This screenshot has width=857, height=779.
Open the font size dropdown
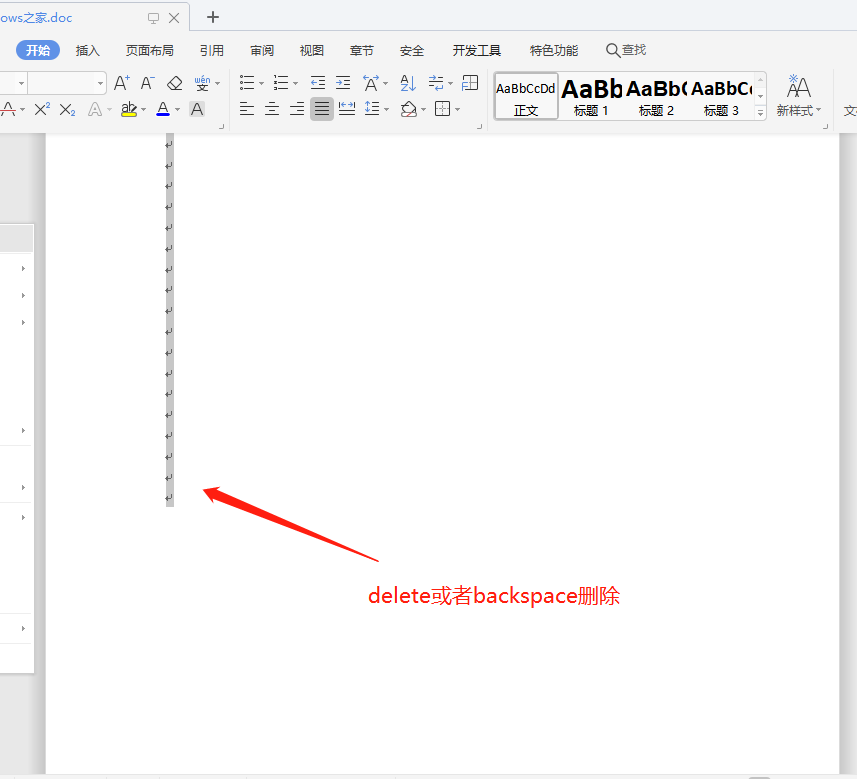pyautogui.click(x=100, y=83)
